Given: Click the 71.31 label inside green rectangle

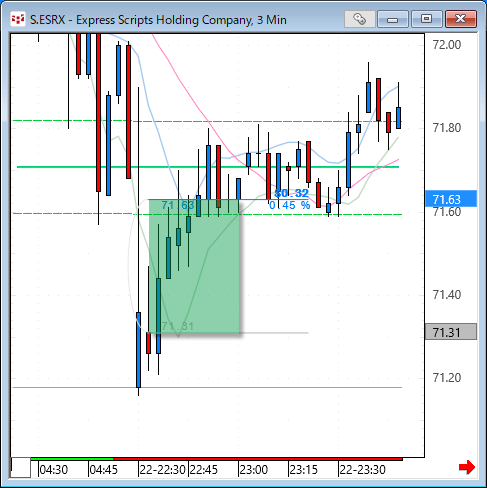Looking at the screenshot, I should (178, 326).
